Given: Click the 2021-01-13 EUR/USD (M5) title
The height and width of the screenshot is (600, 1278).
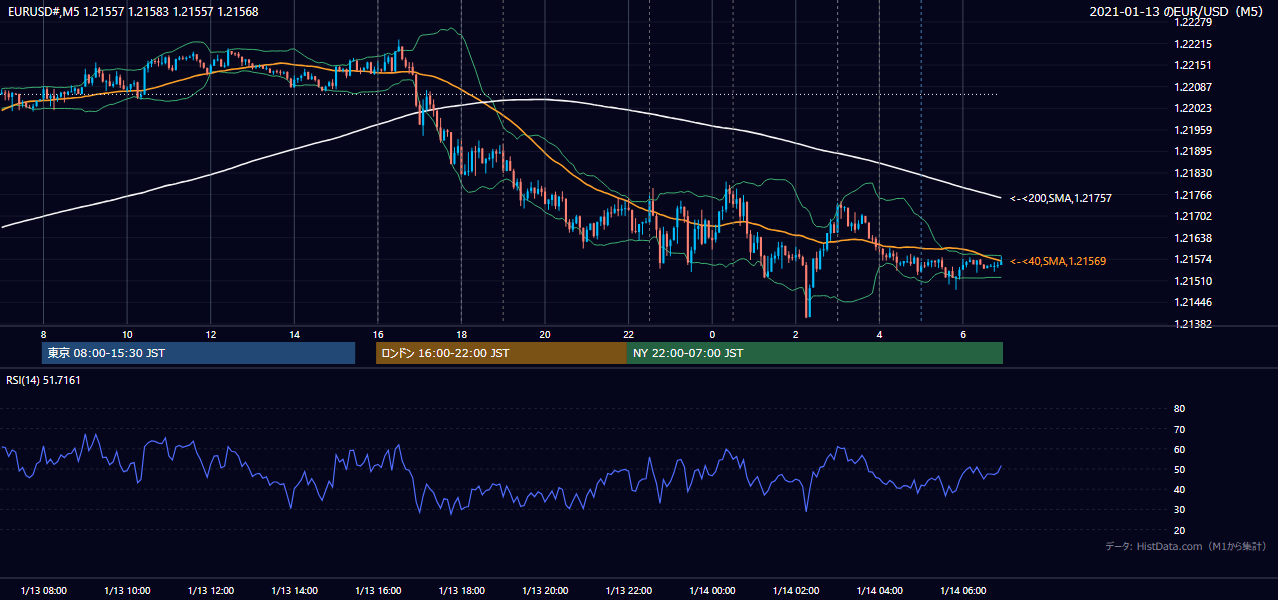Looking at the screenshot, I should (1177, 12).
